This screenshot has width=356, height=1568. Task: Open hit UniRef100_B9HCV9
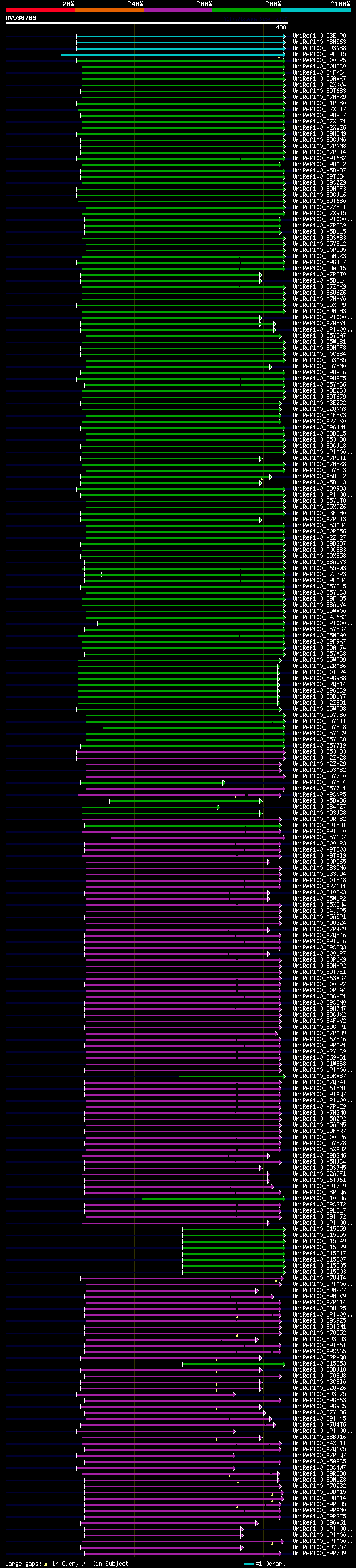(x=319, y=1296)
